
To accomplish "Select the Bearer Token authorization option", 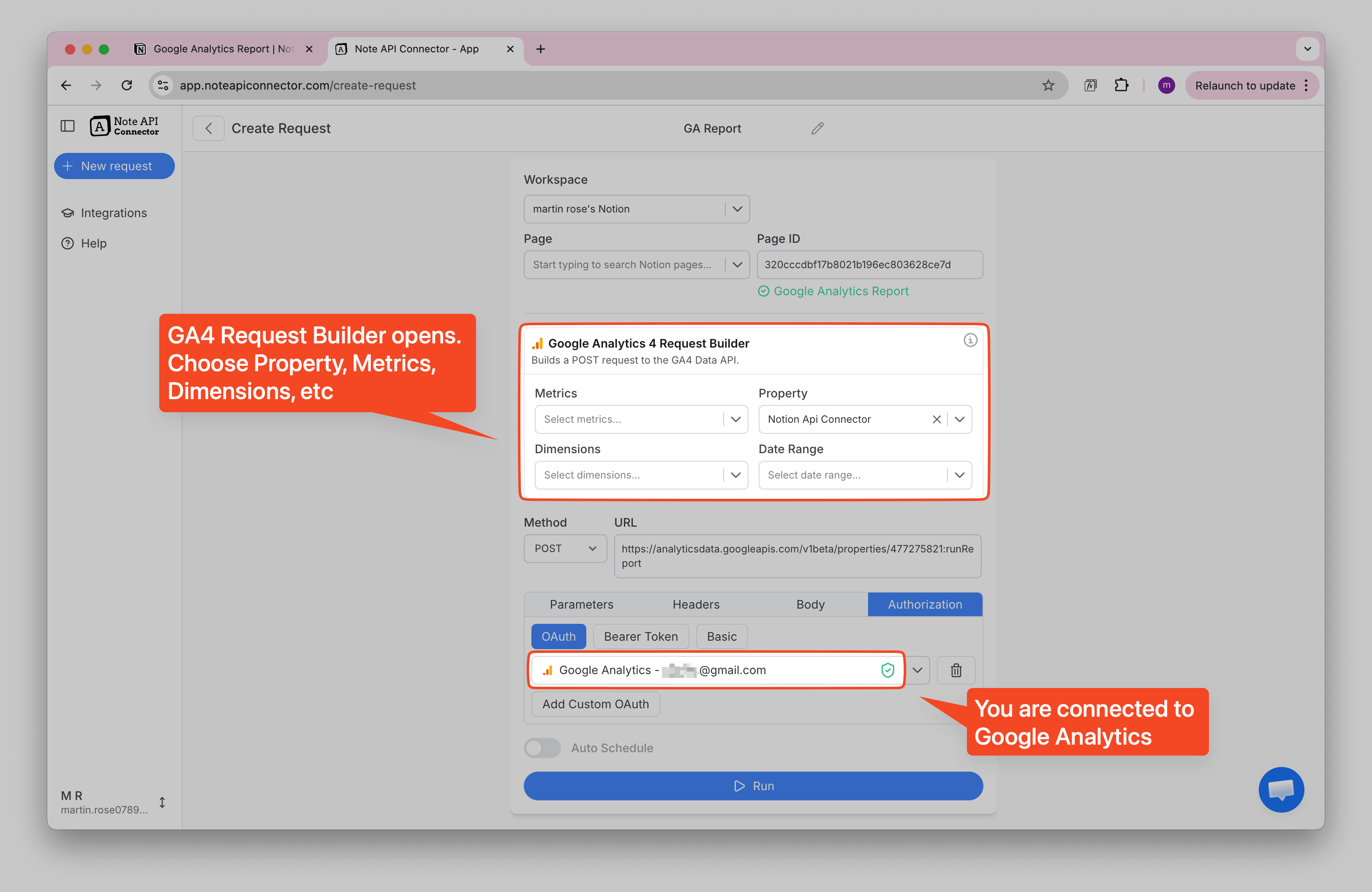I will pyautogui.click(x=640, y=636).
